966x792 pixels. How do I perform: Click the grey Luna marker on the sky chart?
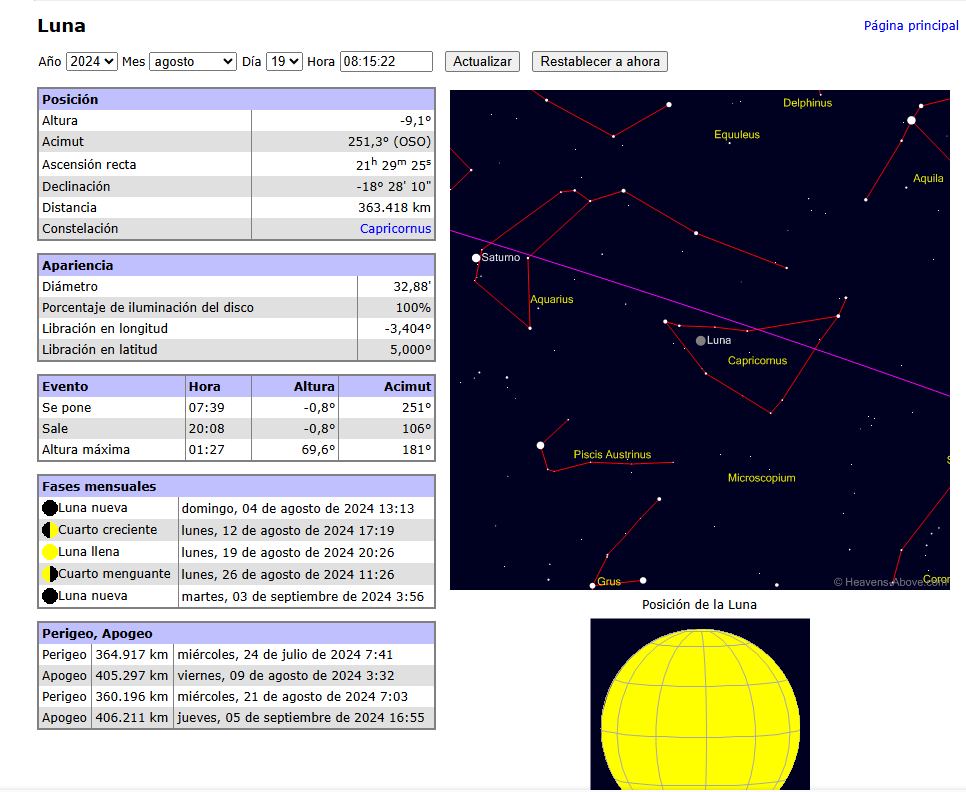pyautogui.click(x=700, y=341)
